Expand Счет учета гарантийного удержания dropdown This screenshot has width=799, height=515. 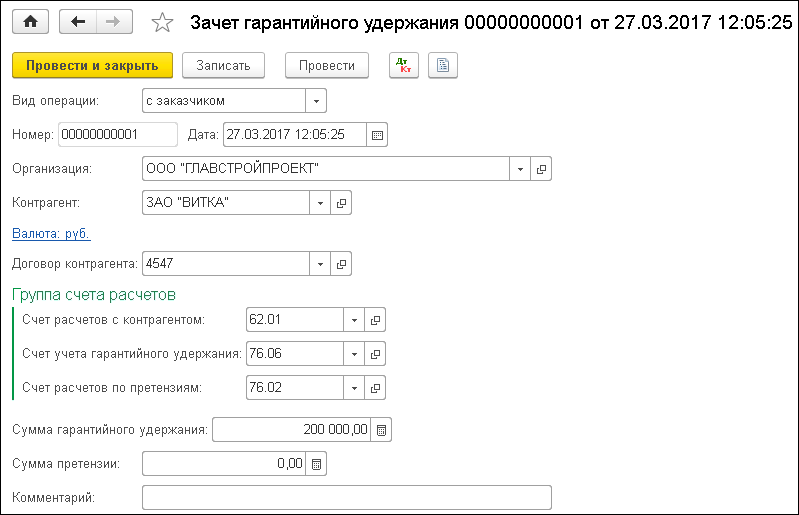(354, 354)
